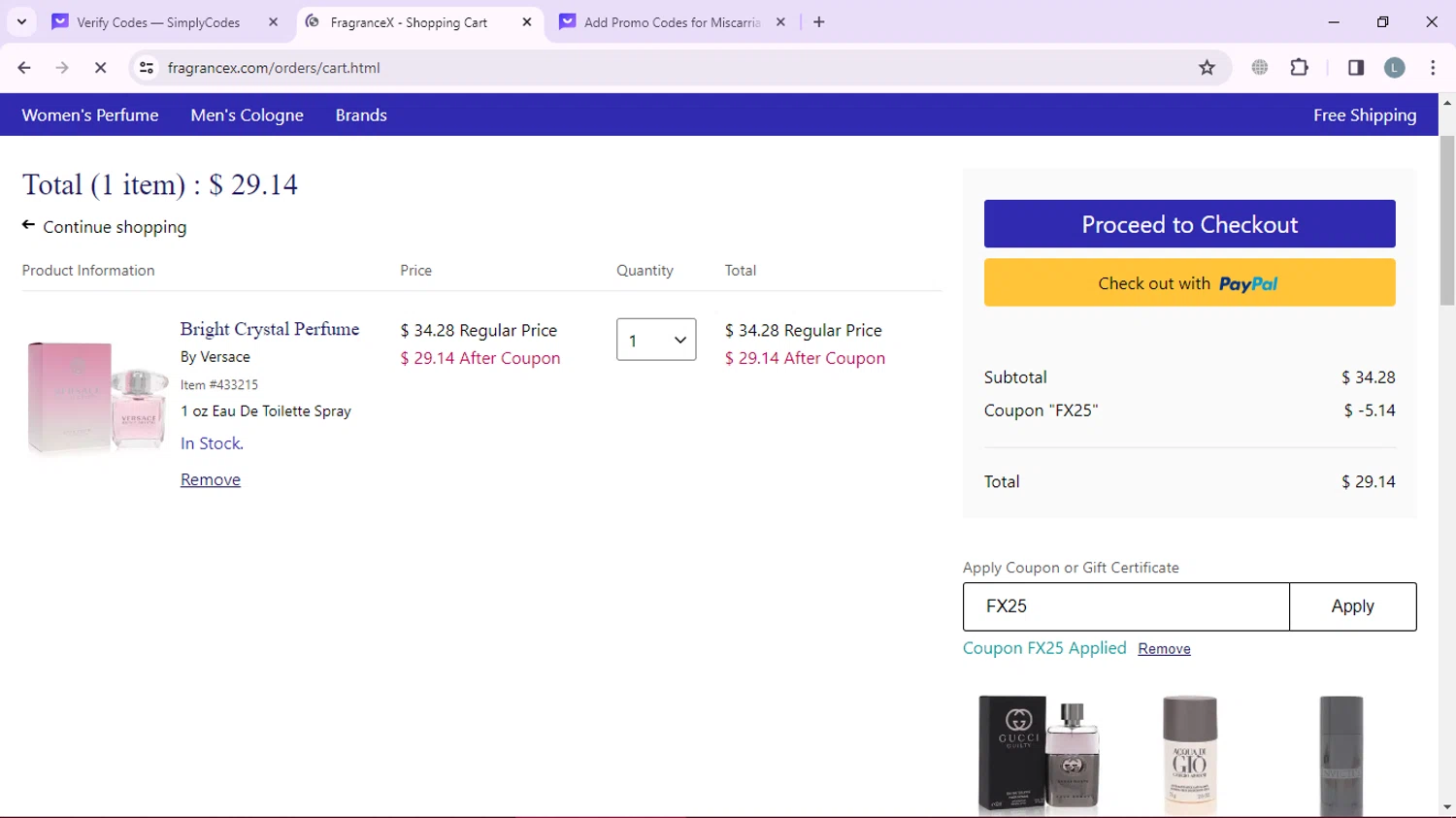
Task: Remove Bright Crystal Perfume from the cart
Action: [211, 479]
